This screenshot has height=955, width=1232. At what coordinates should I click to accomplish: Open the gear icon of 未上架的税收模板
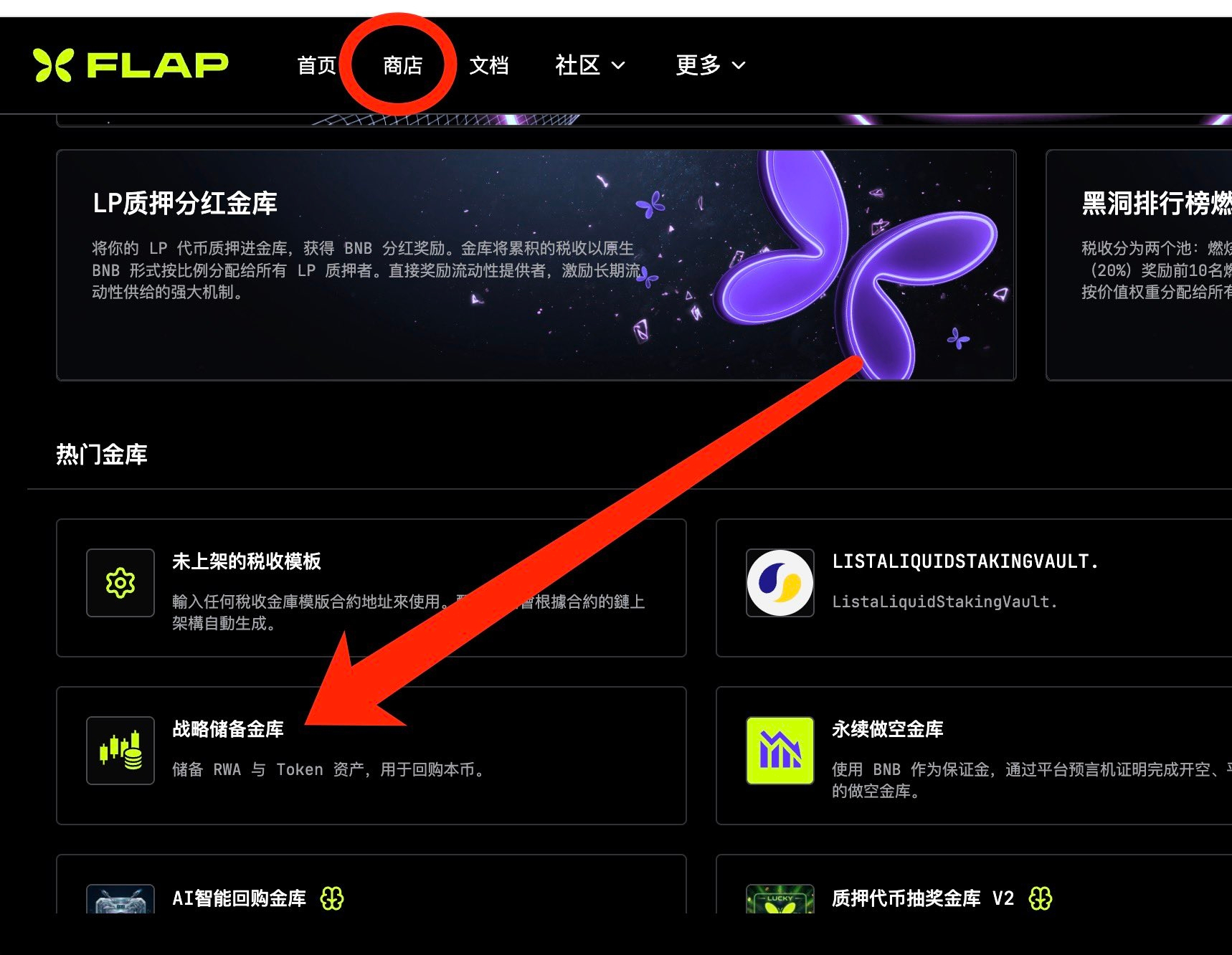click(x=120, y=583)
